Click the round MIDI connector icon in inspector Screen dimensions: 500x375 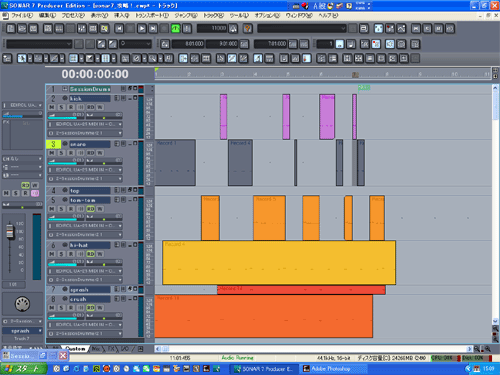click(22, 304)
